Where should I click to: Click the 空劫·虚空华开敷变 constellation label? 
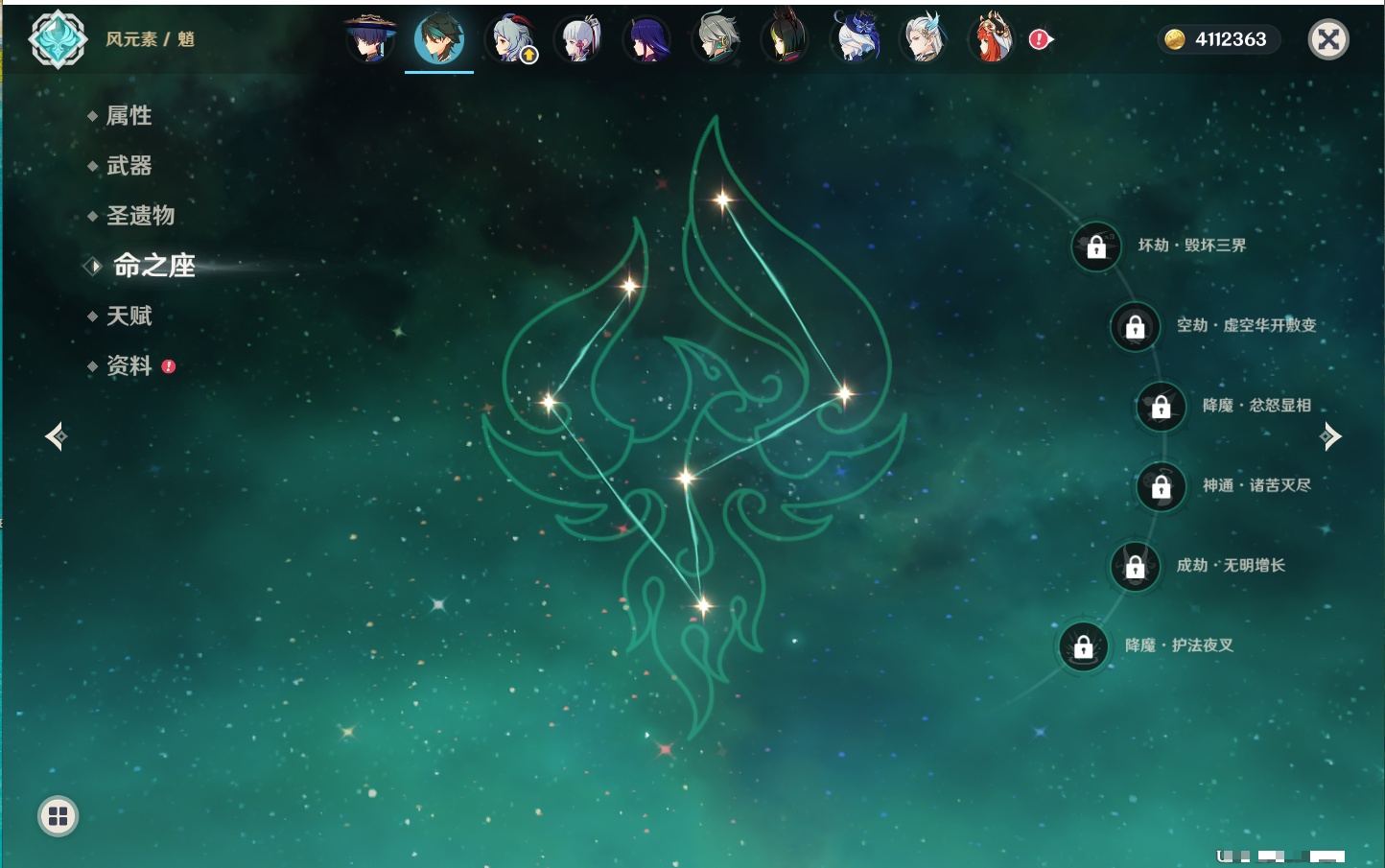click(x=1247, y=325)
